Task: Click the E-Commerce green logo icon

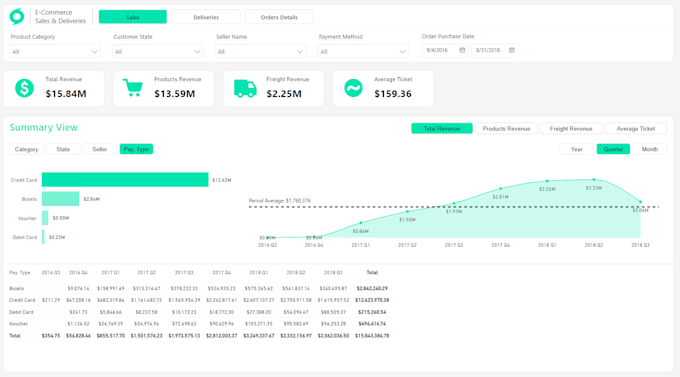Action: click(x=17, y=16)
